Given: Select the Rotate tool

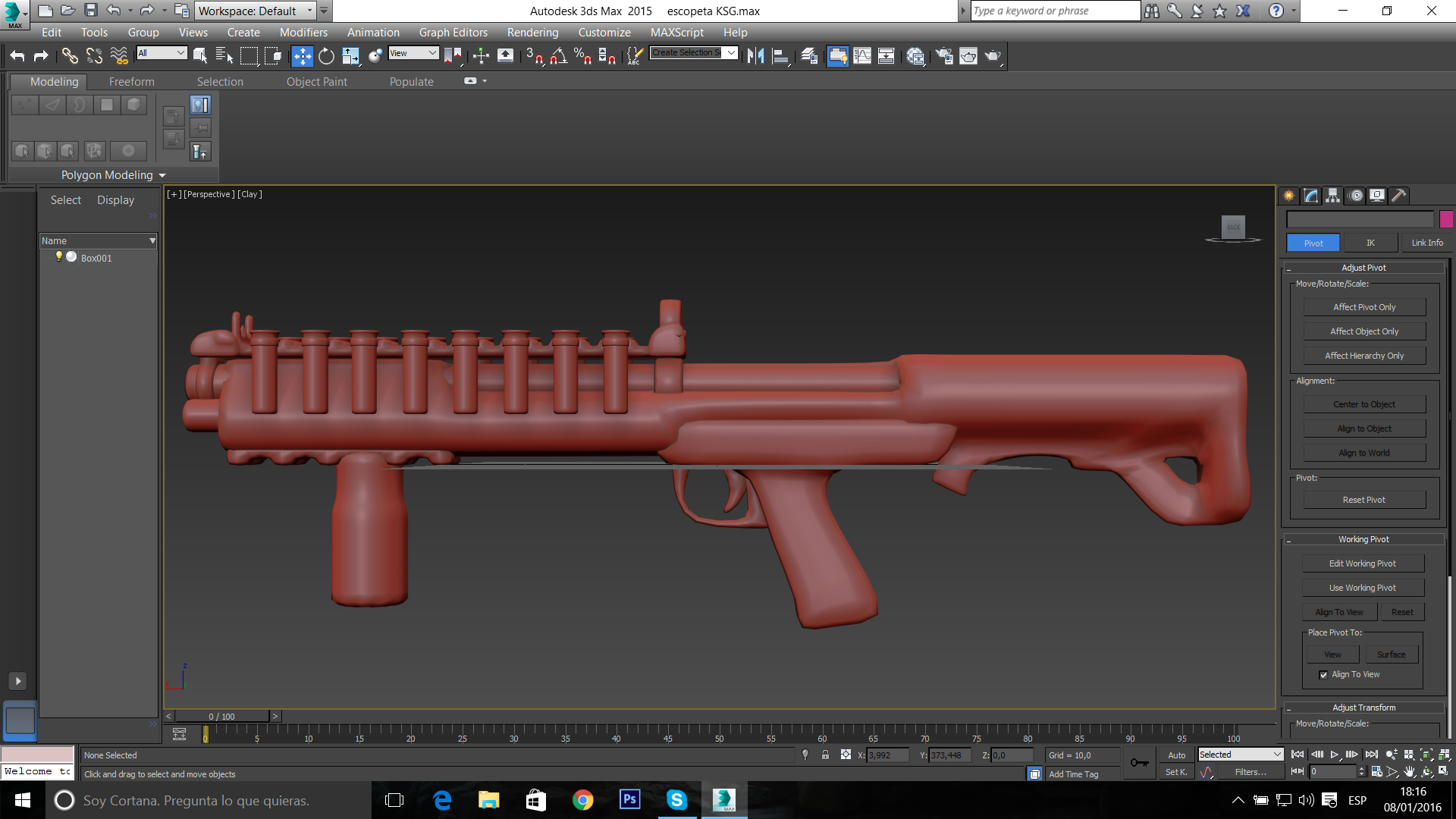Looking at the screenshot, I should pyautogui.click(x=326, y=55).
